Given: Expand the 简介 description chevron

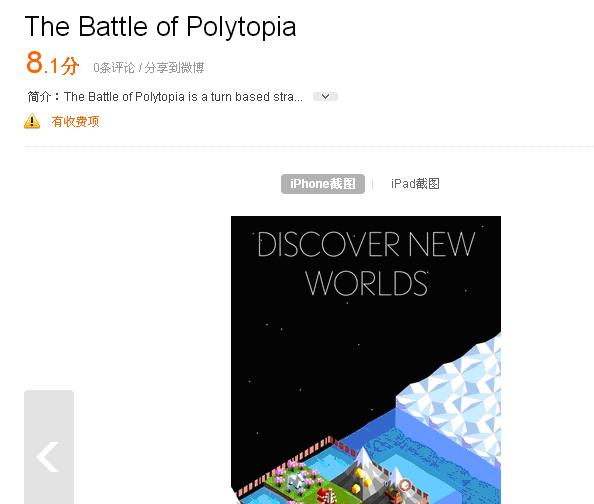Looking at the screenshot, I should pyautogui.click(x=325, y=97).
